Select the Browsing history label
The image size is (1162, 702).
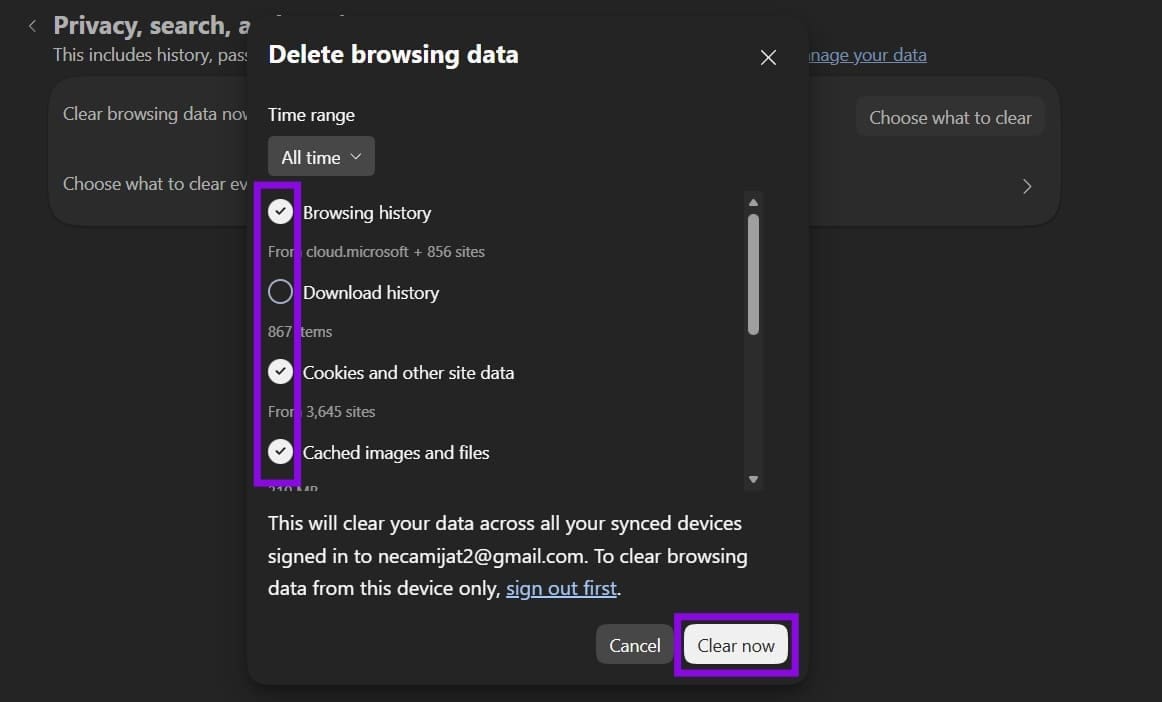(x=367, y=213)
